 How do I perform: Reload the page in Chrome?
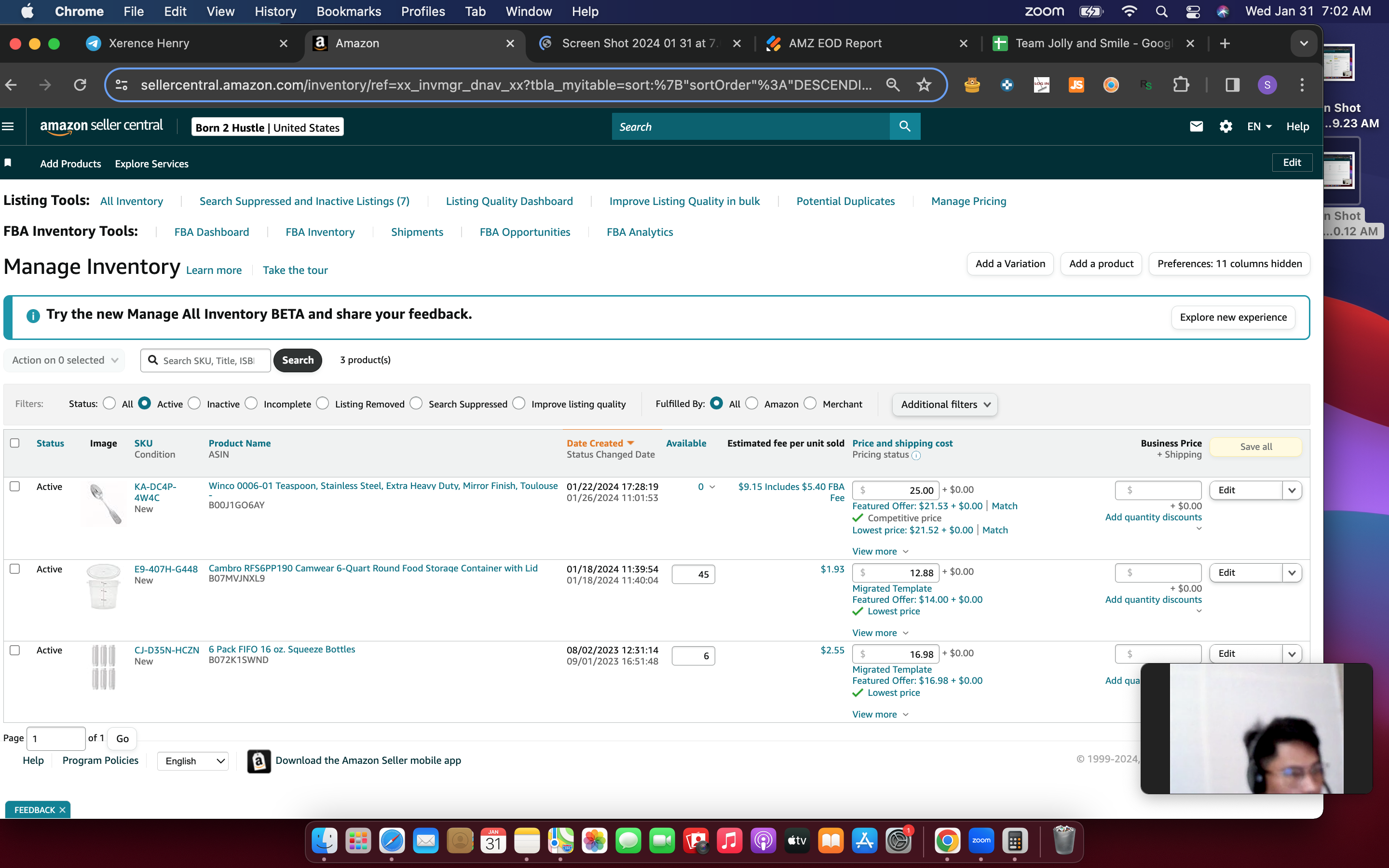tap(81, 85)
